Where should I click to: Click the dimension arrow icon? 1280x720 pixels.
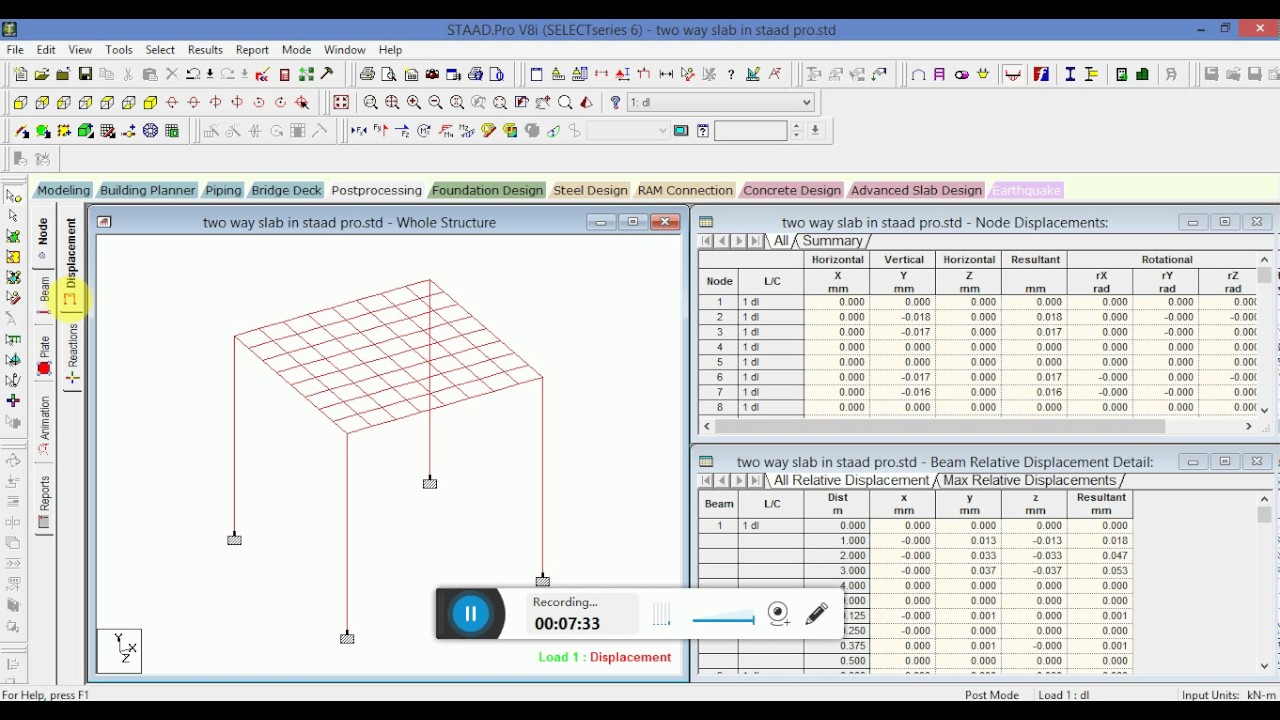coord(667,74)
